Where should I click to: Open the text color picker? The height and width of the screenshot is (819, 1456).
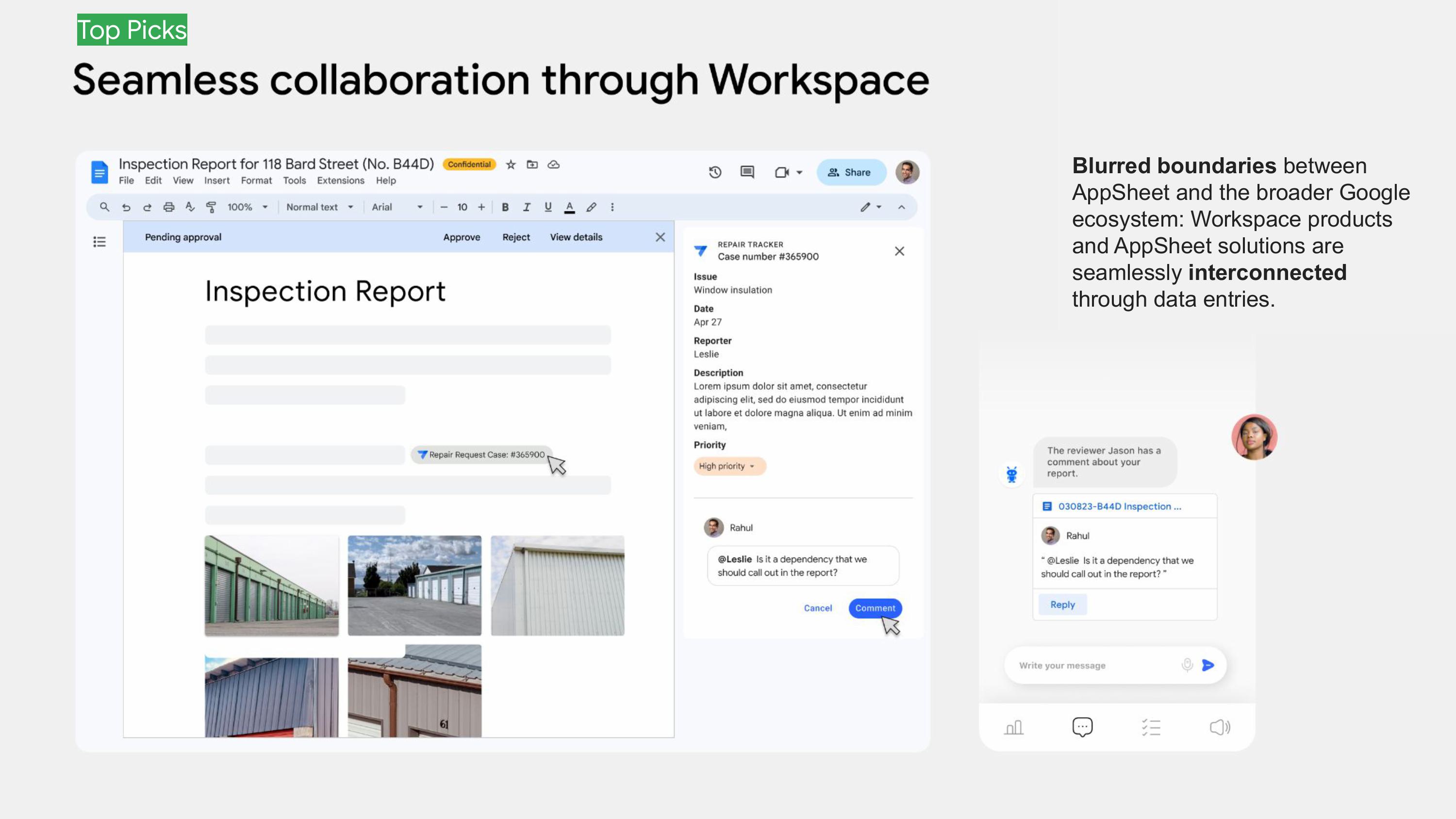[x=570, y=208]
